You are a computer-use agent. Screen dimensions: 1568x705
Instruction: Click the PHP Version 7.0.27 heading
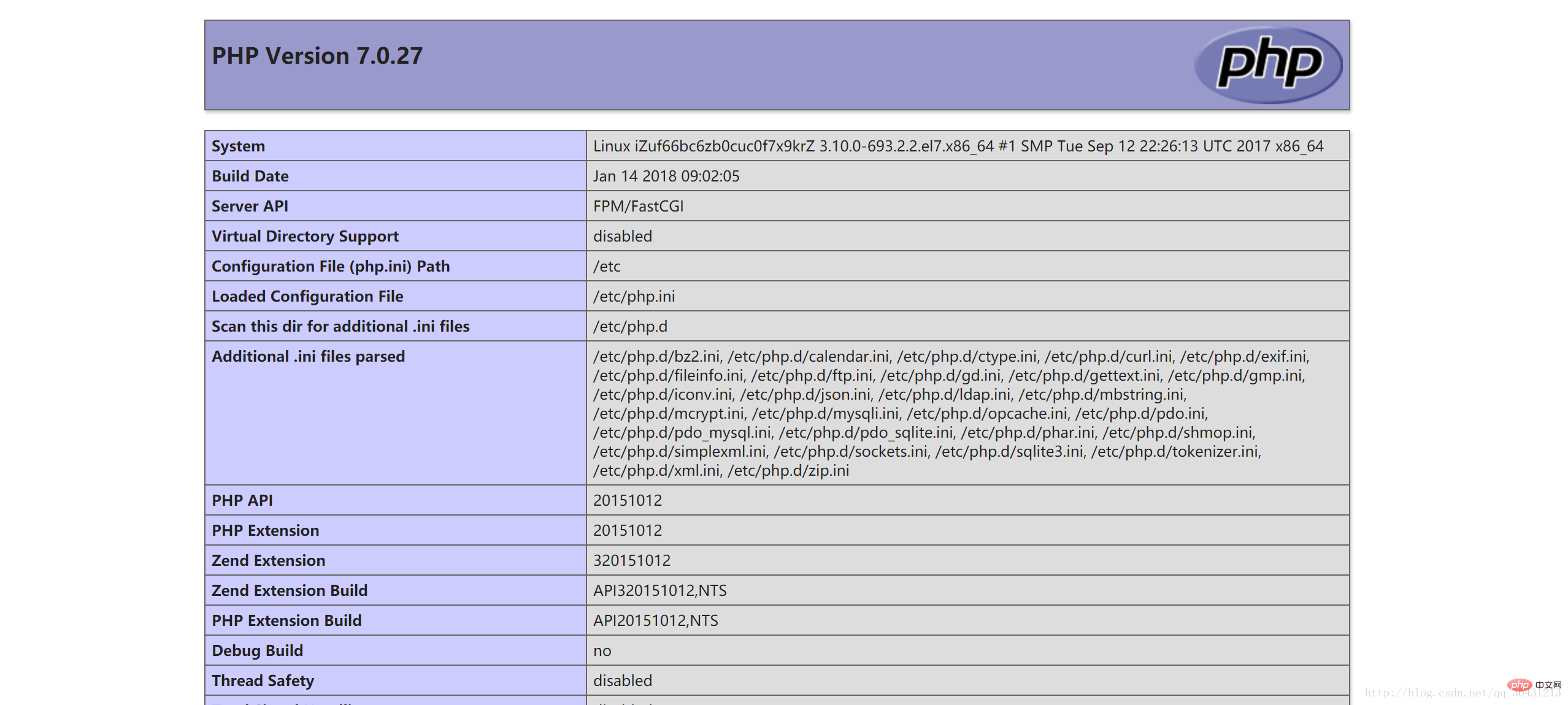[317, 56]
